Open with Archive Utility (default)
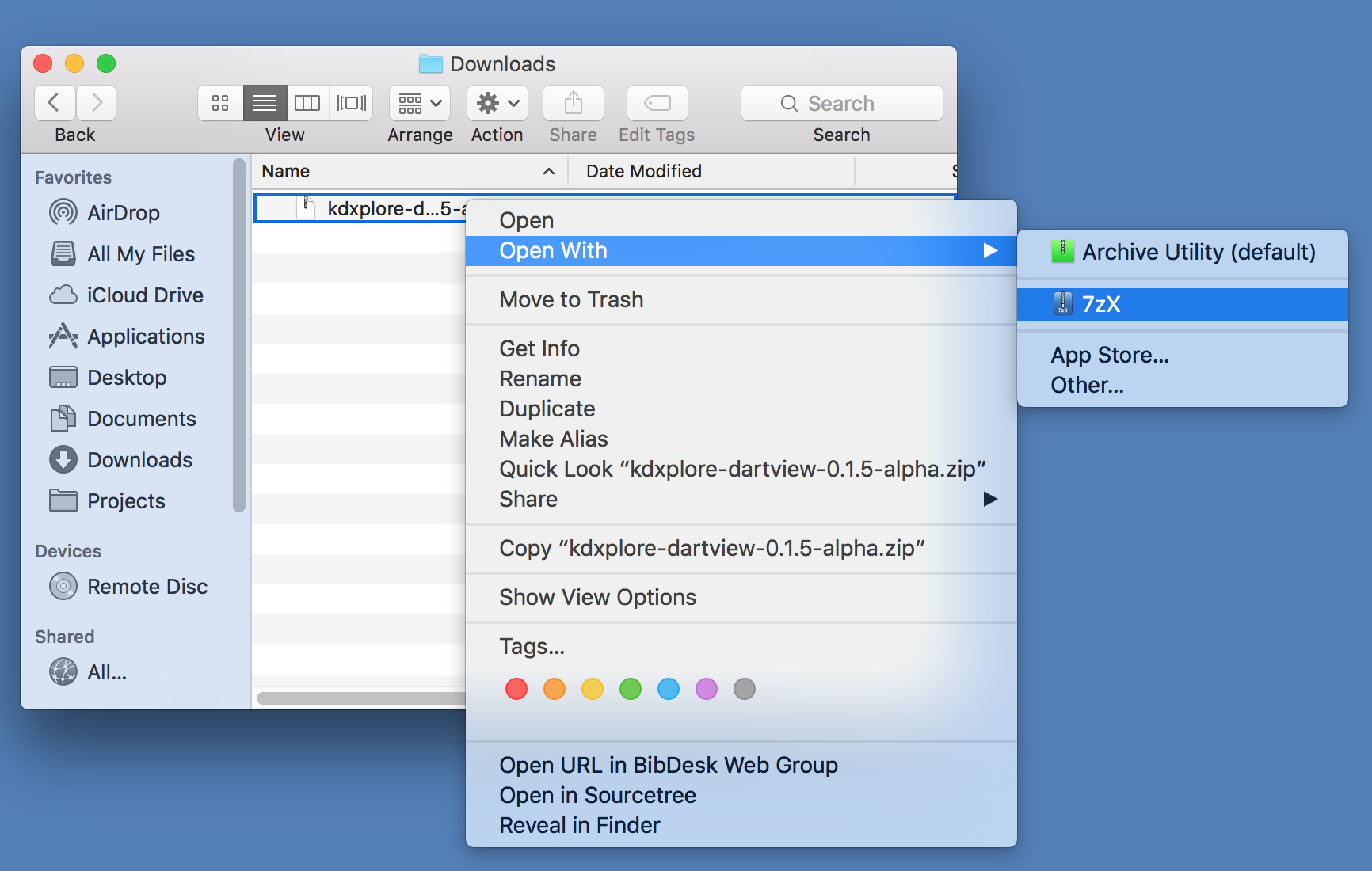Image resolution: width=1372 pixels, height=871 pixels. coord(1183,252)
